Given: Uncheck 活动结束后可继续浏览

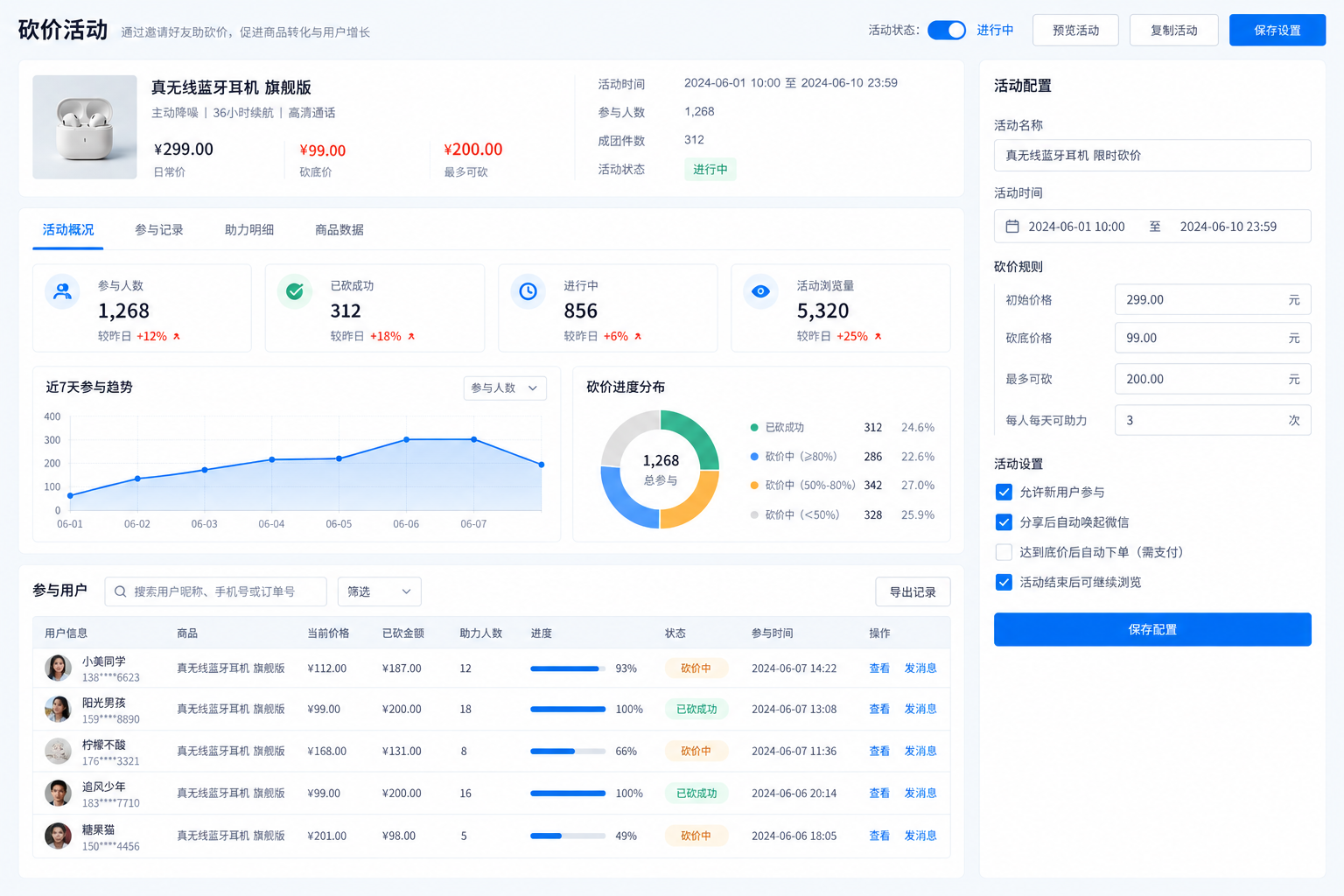Looking at the screenshot, I should (1004, 582).
